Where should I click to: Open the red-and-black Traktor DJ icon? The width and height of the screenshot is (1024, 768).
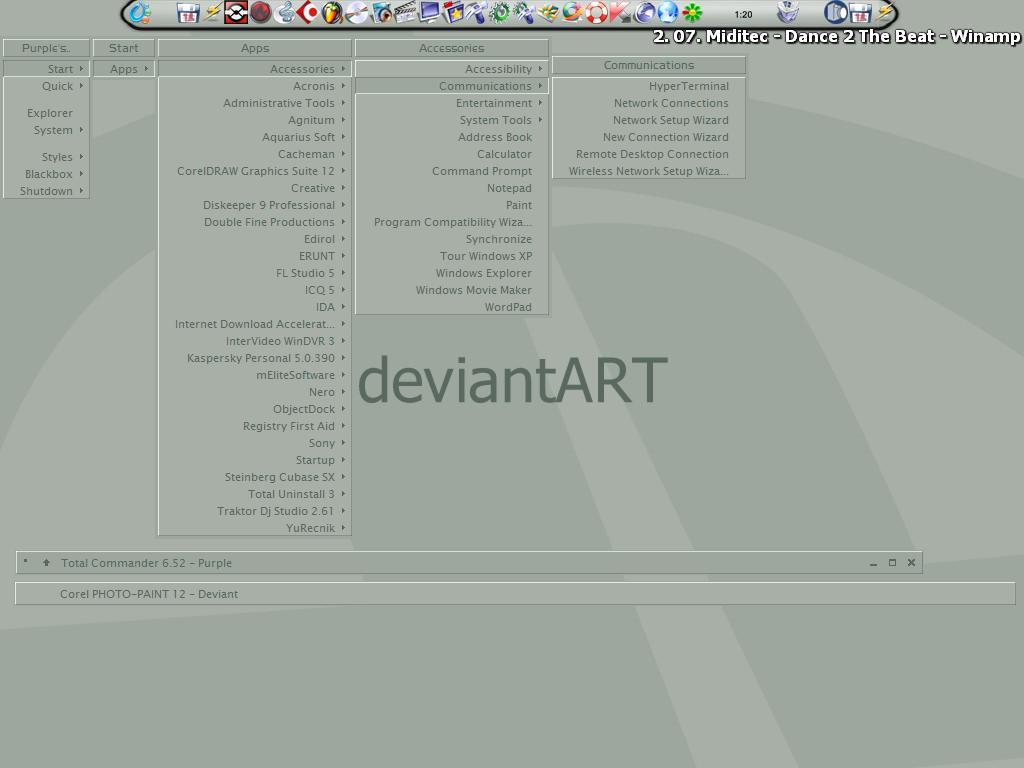236,13
